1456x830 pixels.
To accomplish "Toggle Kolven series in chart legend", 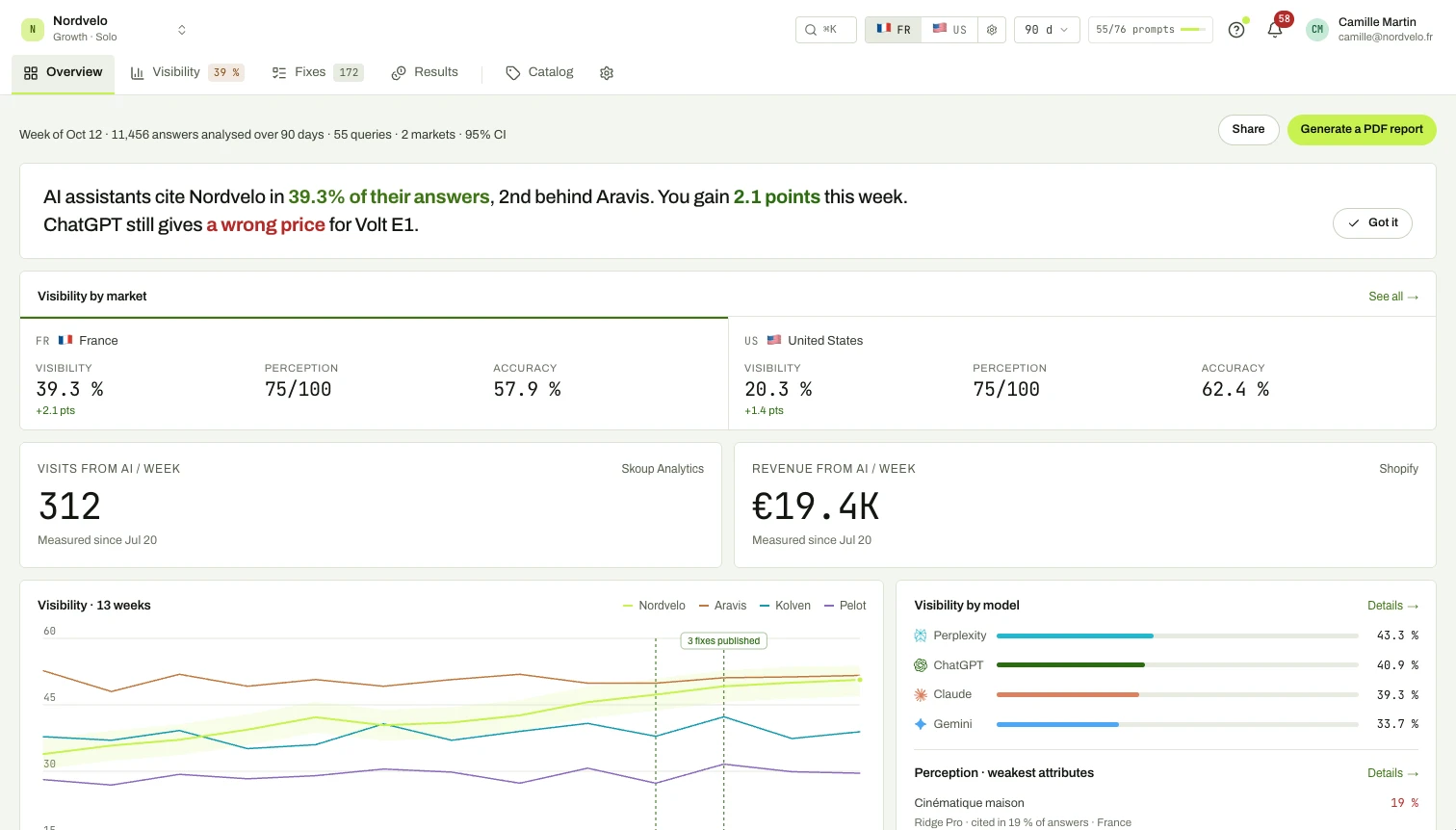I will click(785, 606).
